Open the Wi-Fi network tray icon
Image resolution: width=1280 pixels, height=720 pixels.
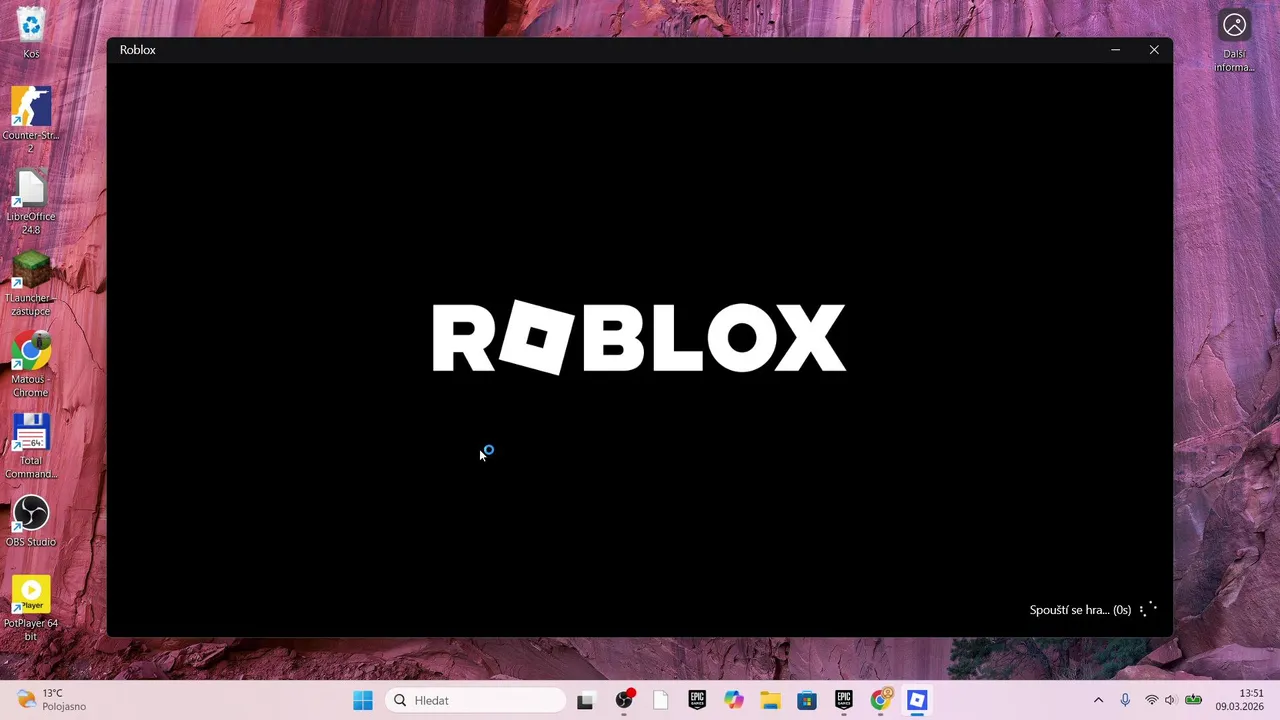pyautogui.click(x=1152, y=700)
